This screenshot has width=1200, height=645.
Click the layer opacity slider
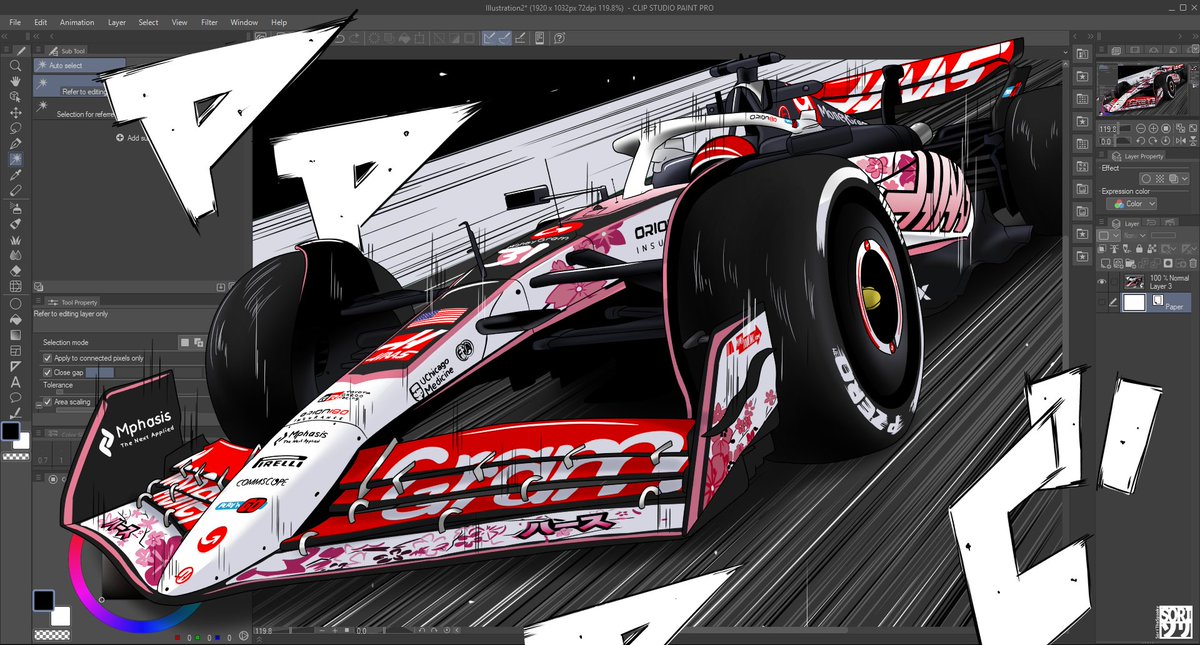[1162, 236]
